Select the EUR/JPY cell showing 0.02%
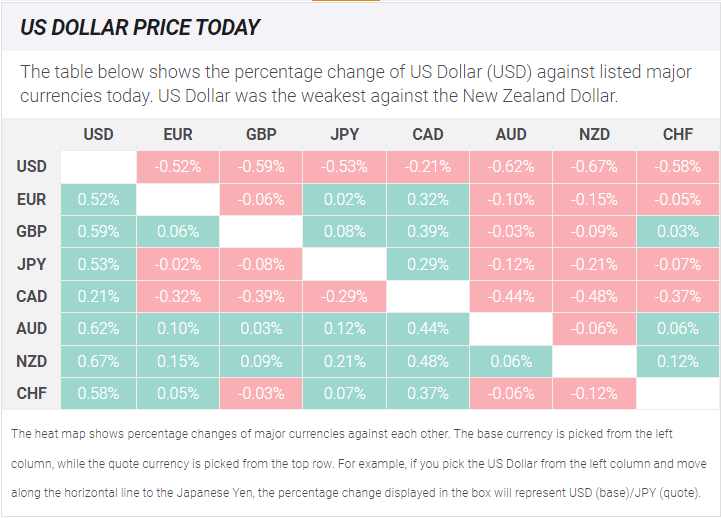This screenshot has width=721, height=518. [x=344, y=199]
